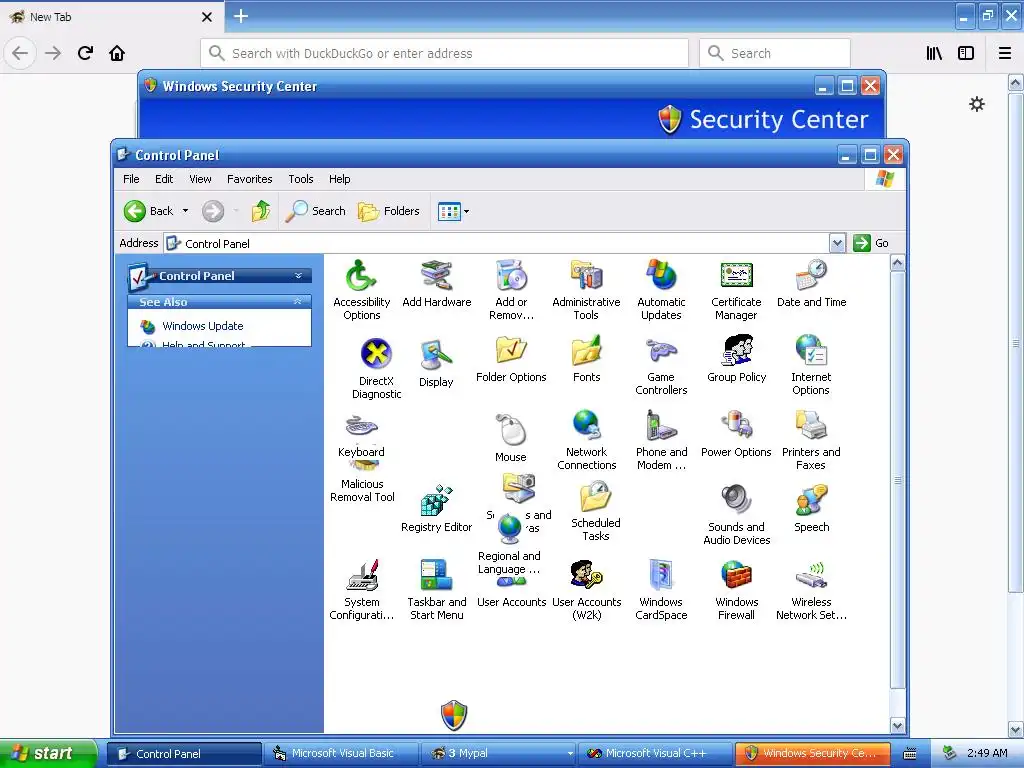The height and width of the screenshot is (768, 1024).
Task: Open Display properties icon
Action: click(x=436, y=364)
